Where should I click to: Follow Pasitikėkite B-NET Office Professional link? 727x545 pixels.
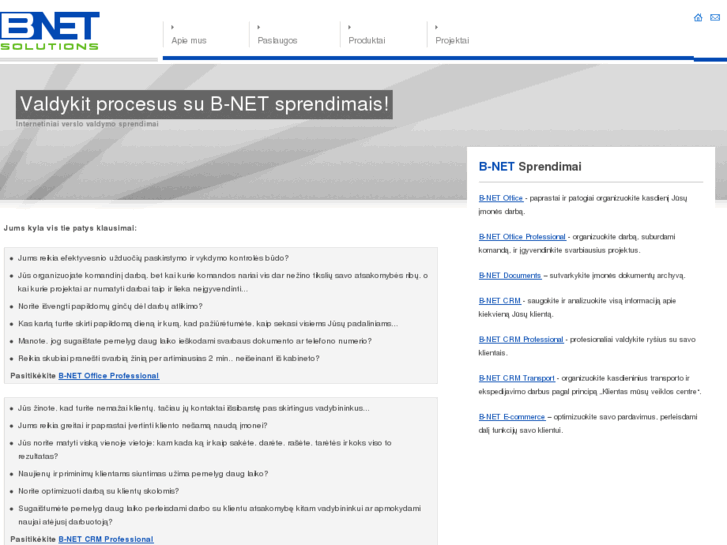tap(108, 376)
